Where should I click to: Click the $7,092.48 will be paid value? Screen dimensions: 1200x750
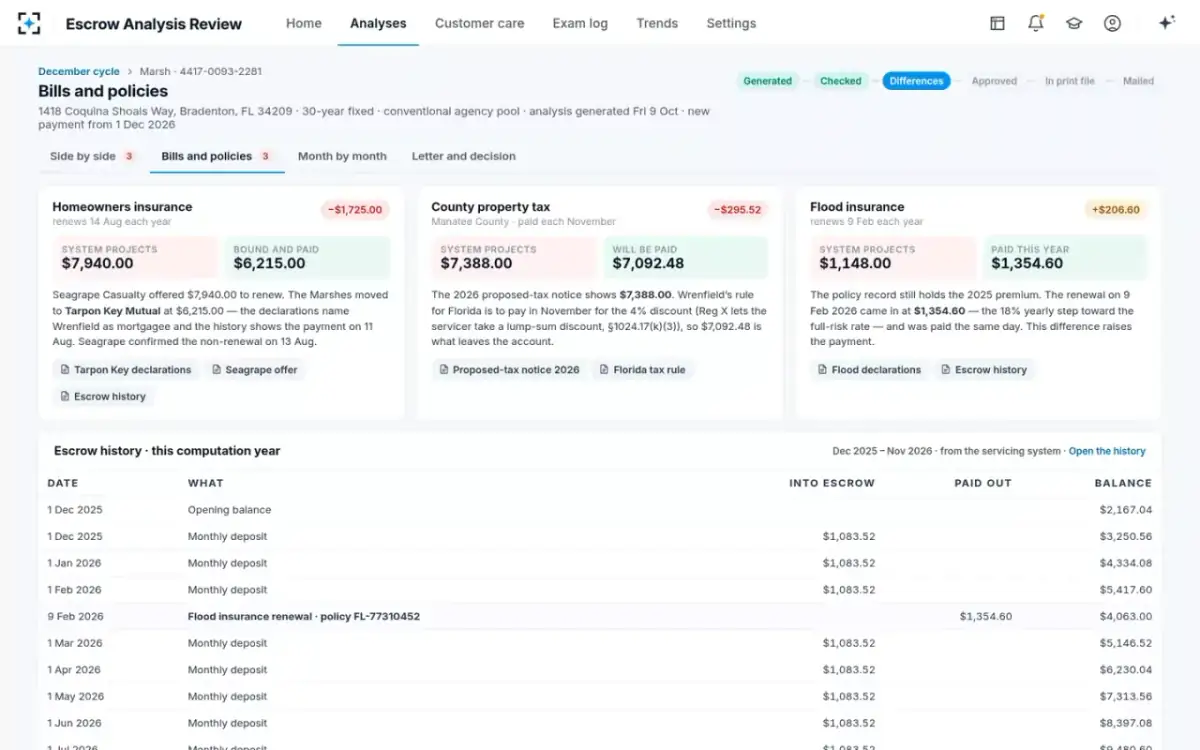point(648,264)
